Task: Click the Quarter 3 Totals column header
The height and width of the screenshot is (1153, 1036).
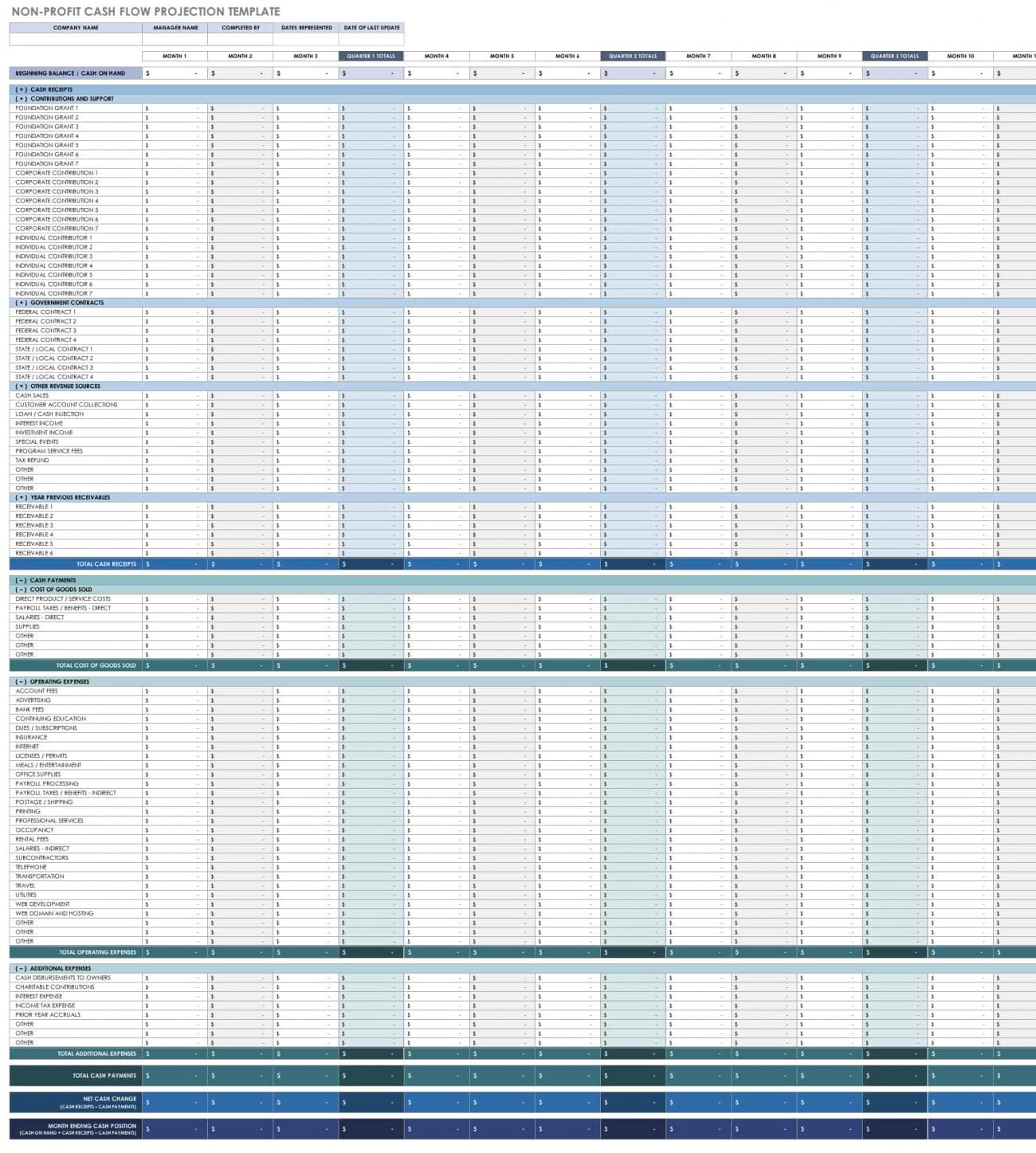Action: (x=894, y=57)
